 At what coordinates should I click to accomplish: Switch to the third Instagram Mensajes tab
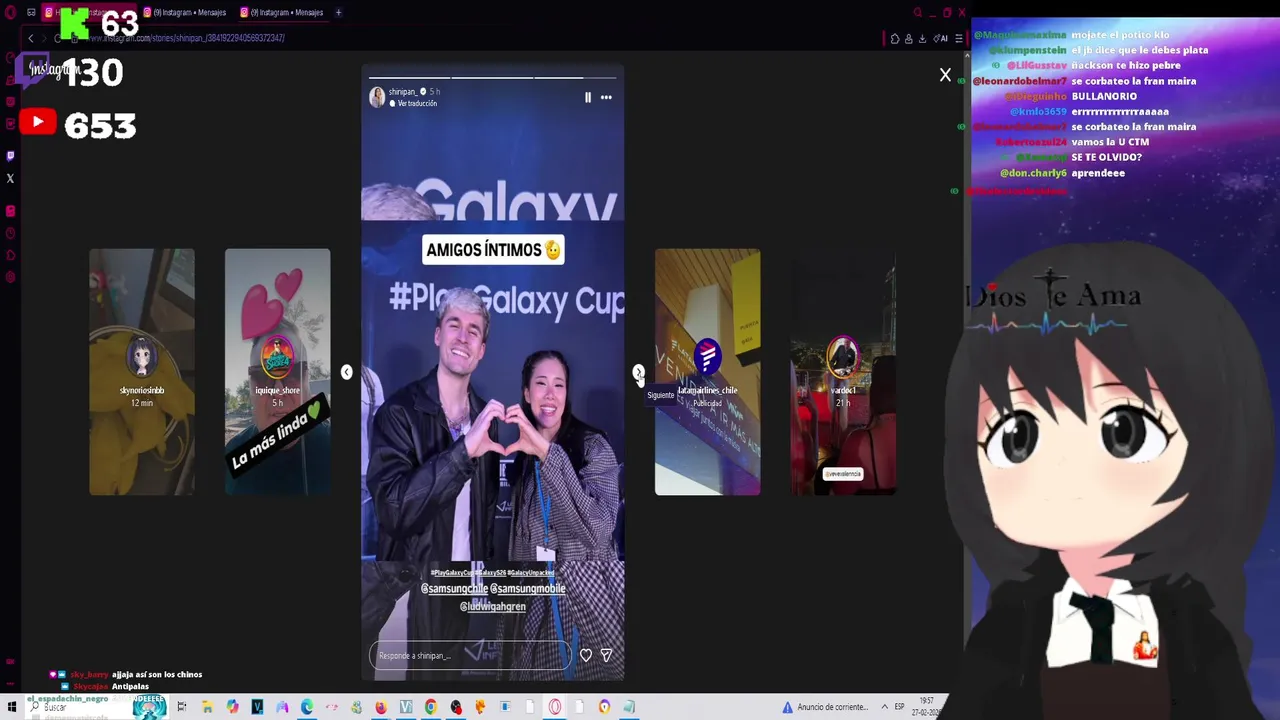(x=285, y=13)
